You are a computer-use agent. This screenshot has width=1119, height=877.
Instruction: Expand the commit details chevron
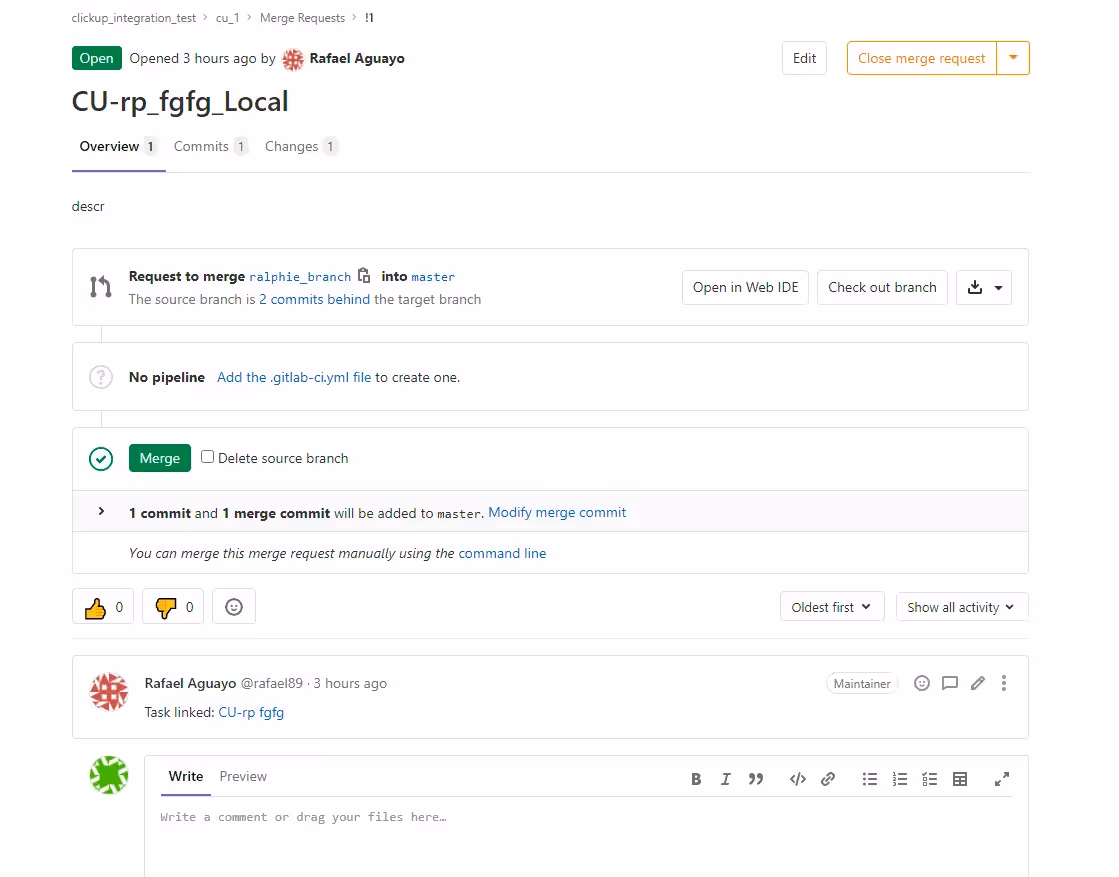pyautogui.click(x=100, y=511)
